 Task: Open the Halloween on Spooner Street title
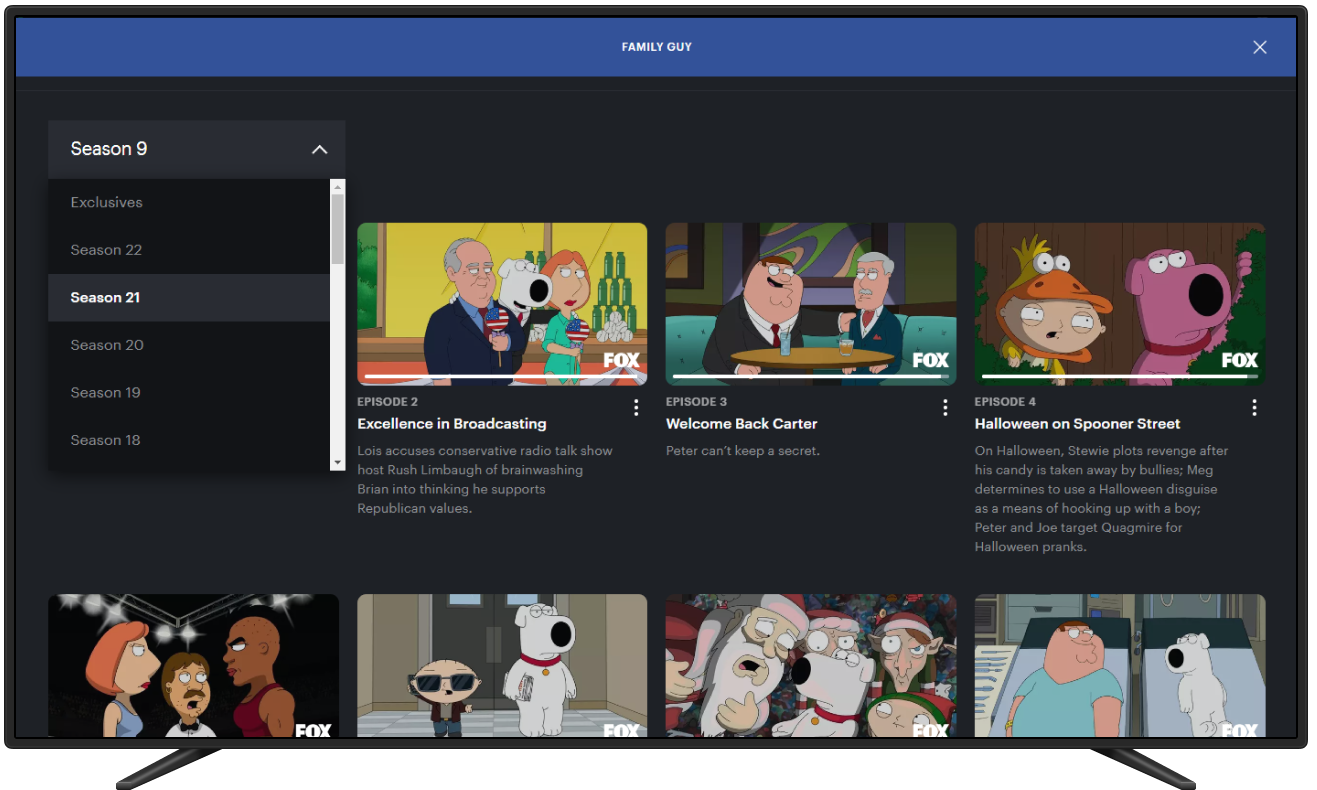tap(1077, 424)
